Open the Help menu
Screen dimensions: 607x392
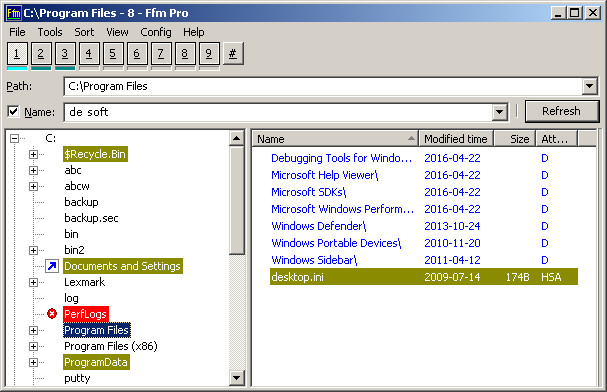(194, 32)
